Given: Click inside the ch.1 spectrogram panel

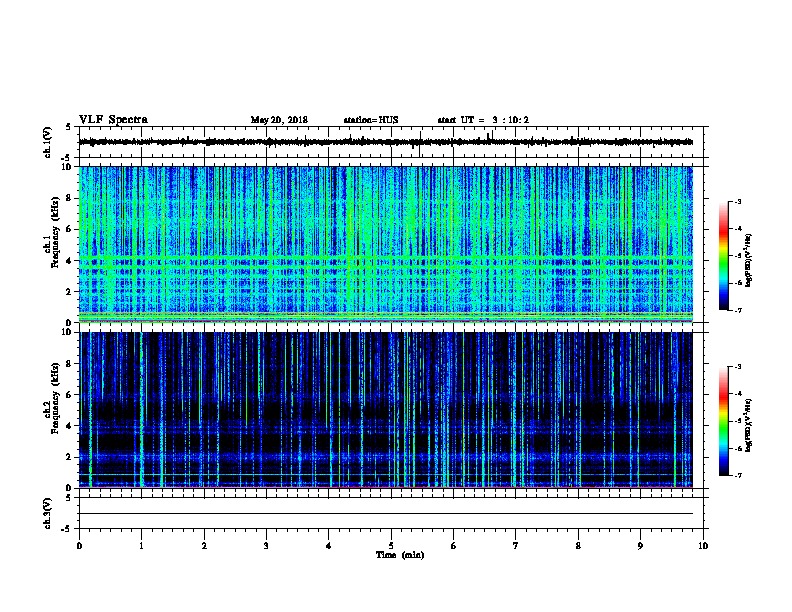Looking at the screenshot, I should click(x=386, y=244).
